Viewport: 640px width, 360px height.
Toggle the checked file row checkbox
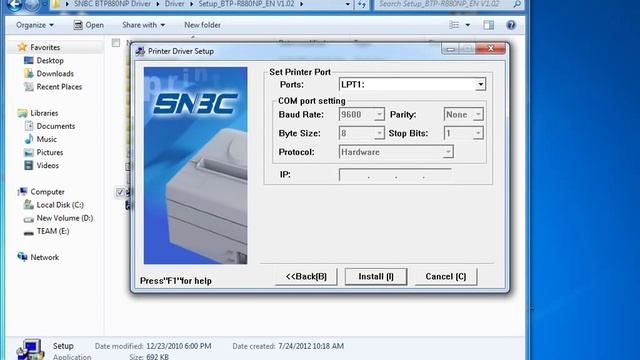pos(120,192)
